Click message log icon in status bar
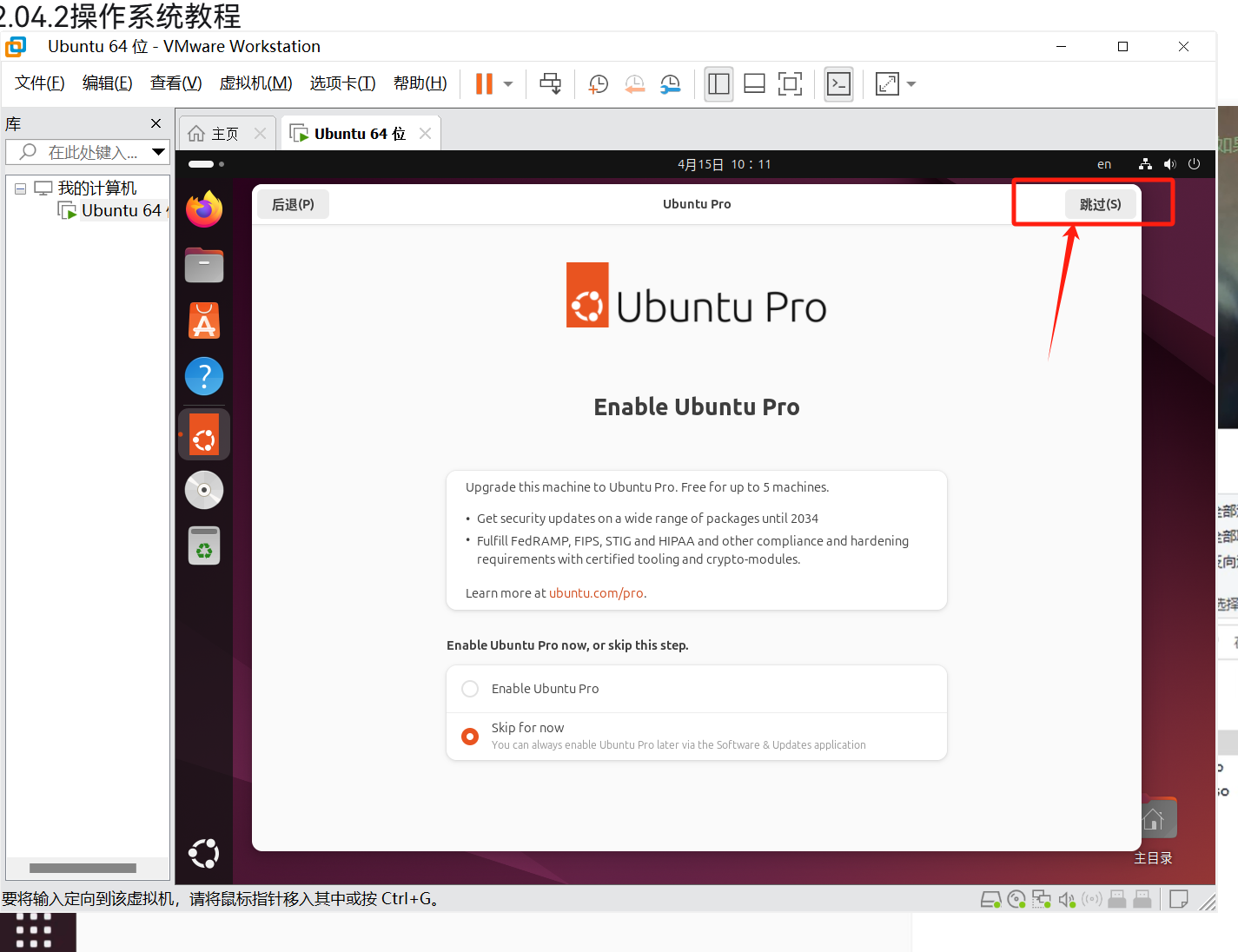This screenshot has width=1238, height=952. (1179, 900)
